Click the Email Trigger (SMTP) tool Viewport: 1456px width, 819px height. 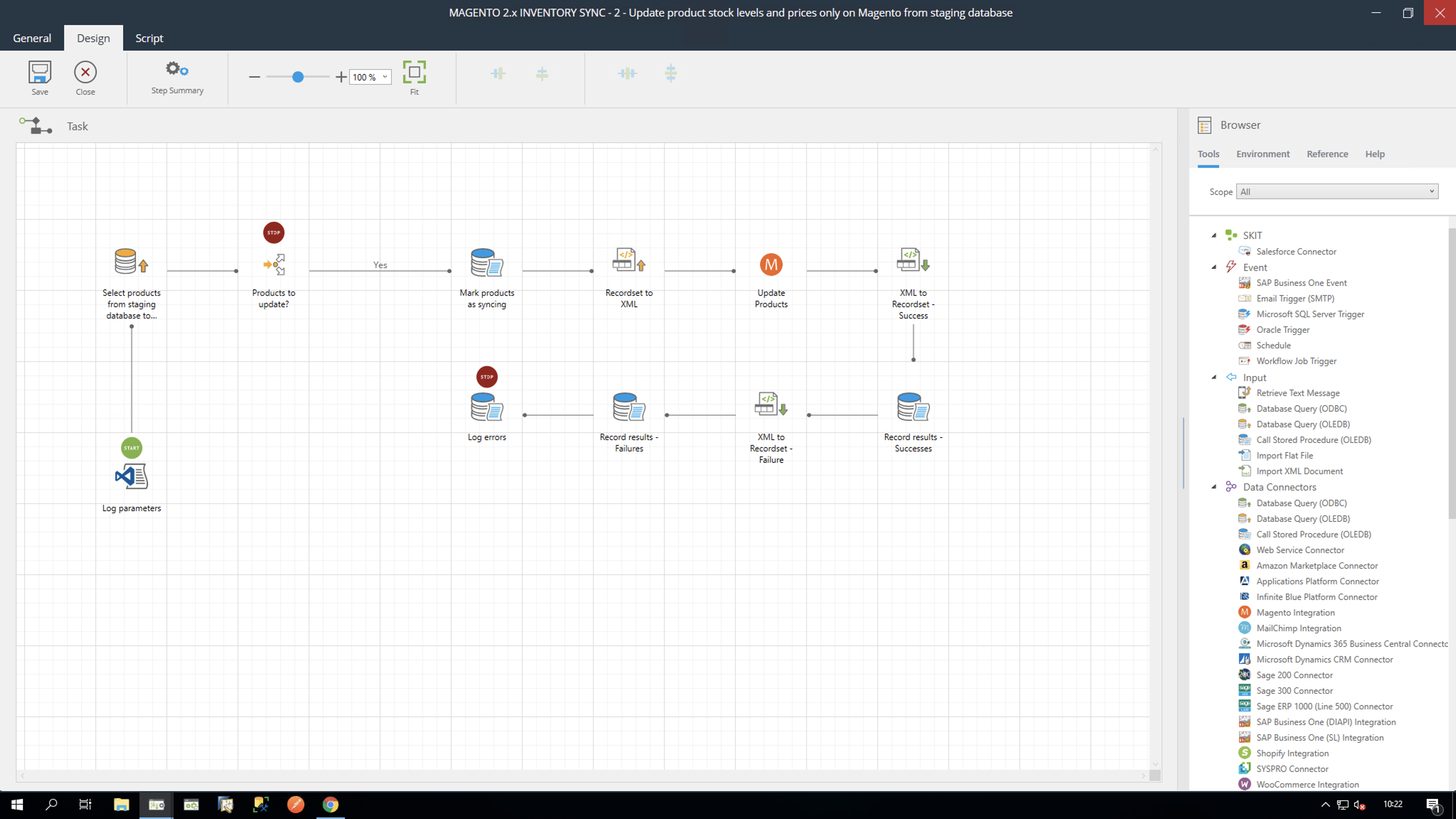[x=1295, y=299]
